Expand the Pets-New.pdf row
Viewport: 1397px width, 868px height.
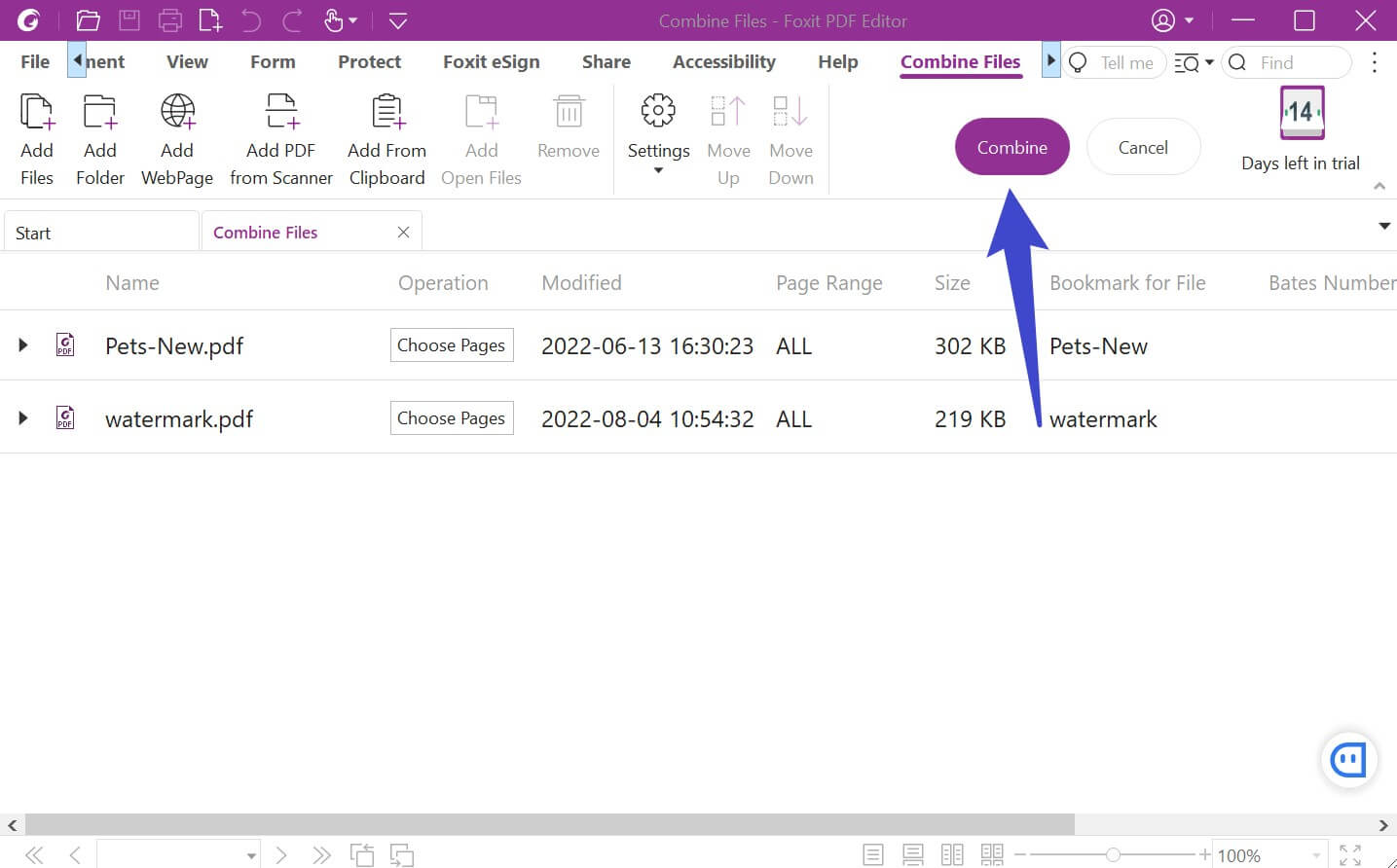(x=22, y=344)
